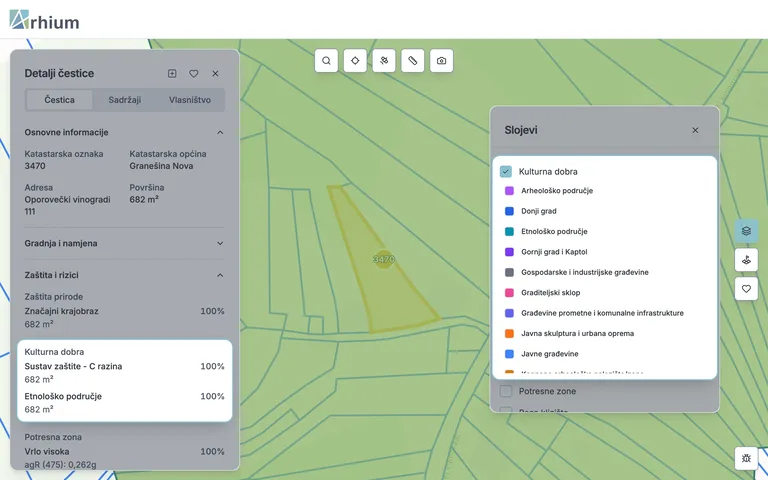The width and height of the screenshot is (768, 480).
Task: Click the Vrlo visoka seismic zone entry
Action: (47, 452)
